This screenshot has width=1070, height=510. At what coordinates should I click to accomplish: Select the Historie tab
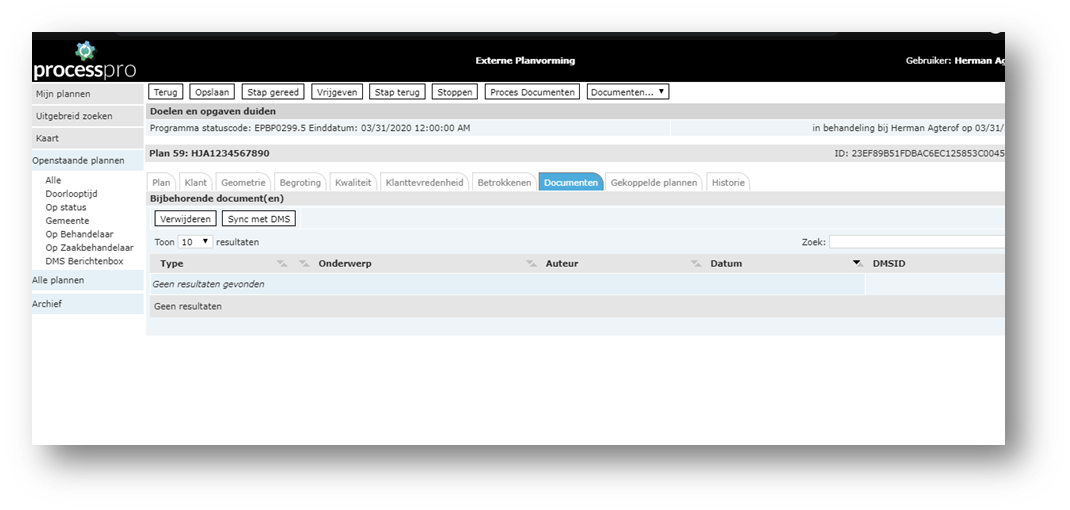[x=728, y=182]
